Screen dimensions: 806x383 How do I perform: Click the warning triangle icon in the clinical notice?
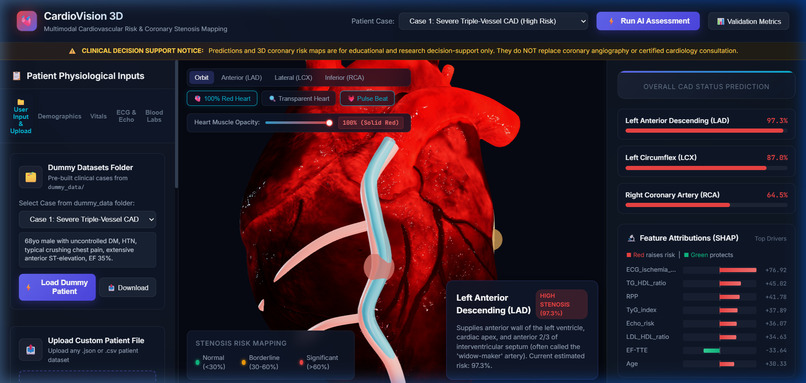coord(72,51)
